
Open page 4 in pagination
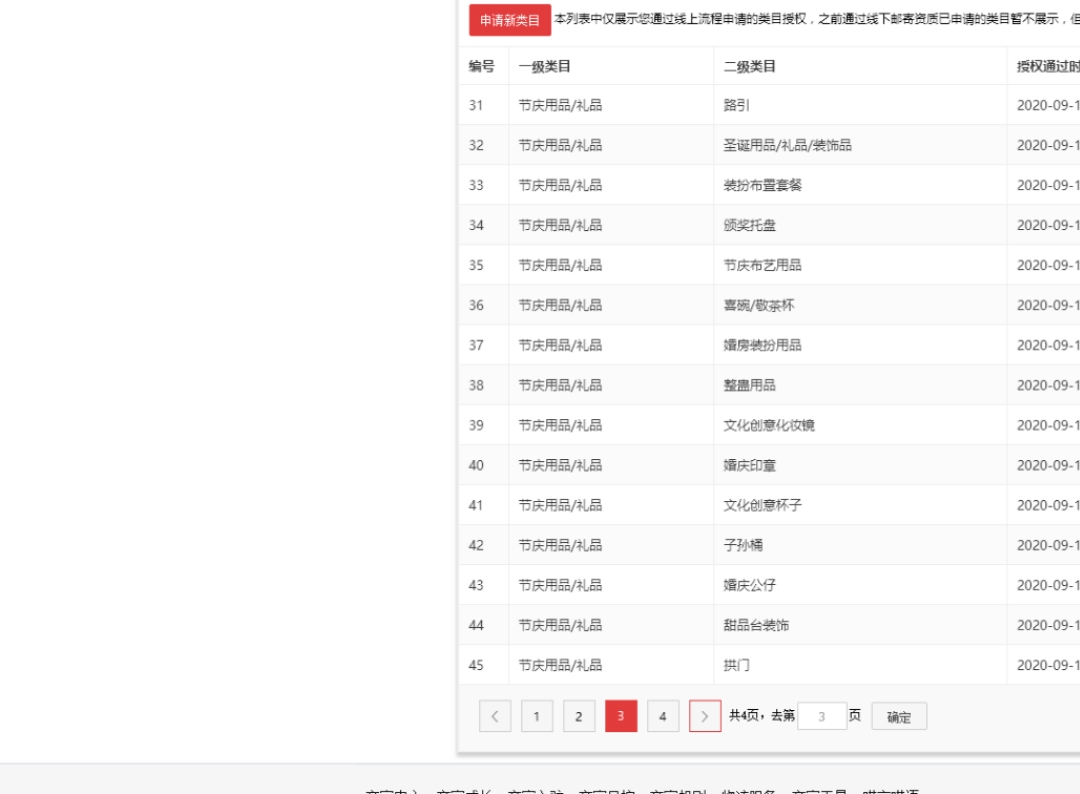click(663, 716)
